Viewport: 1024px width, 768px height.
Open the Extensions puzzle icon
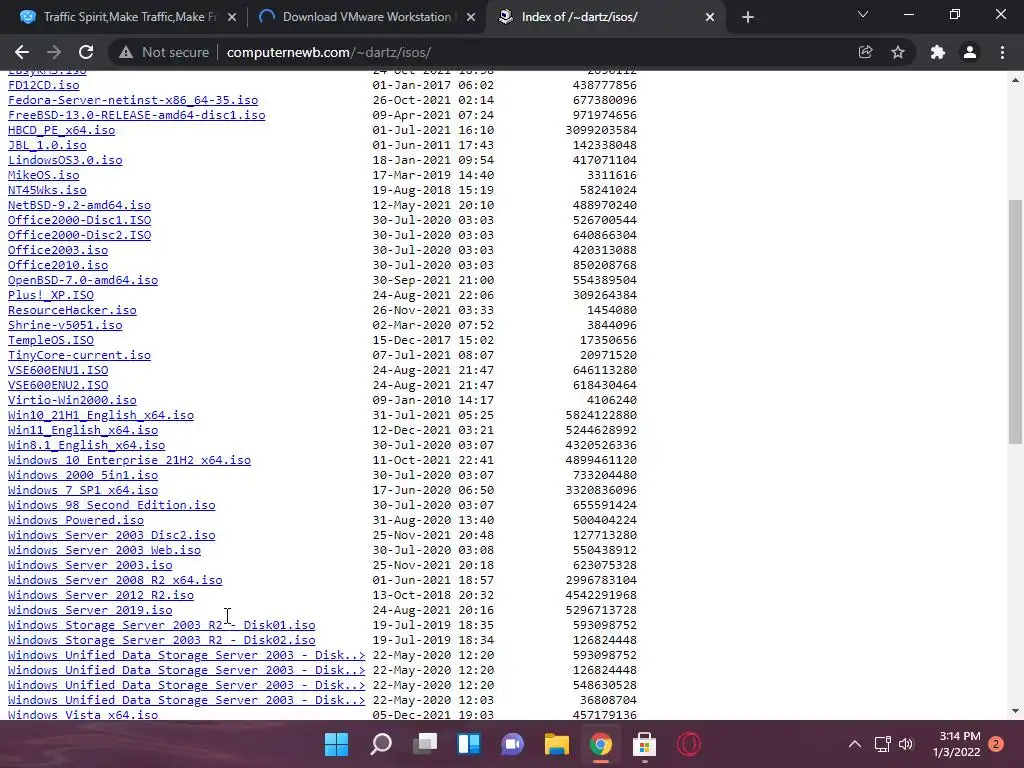(938, 52)
